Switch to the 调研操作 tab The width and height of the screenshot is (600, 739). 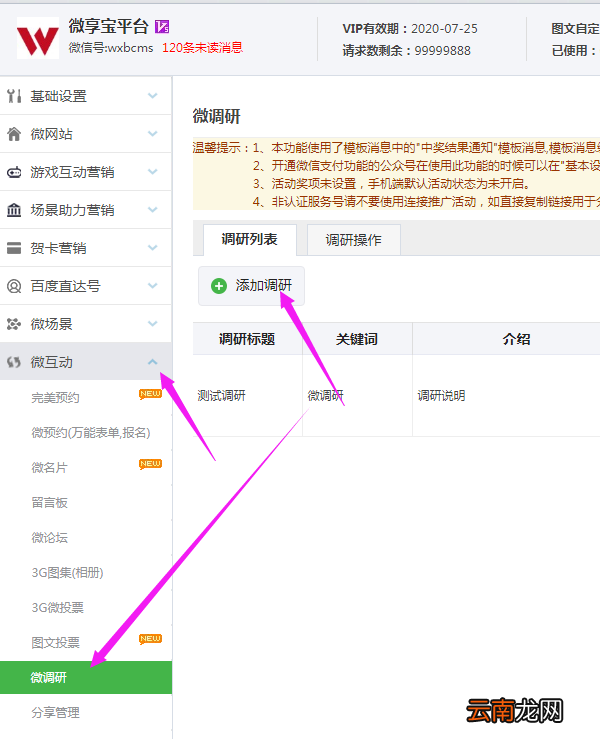353,240
